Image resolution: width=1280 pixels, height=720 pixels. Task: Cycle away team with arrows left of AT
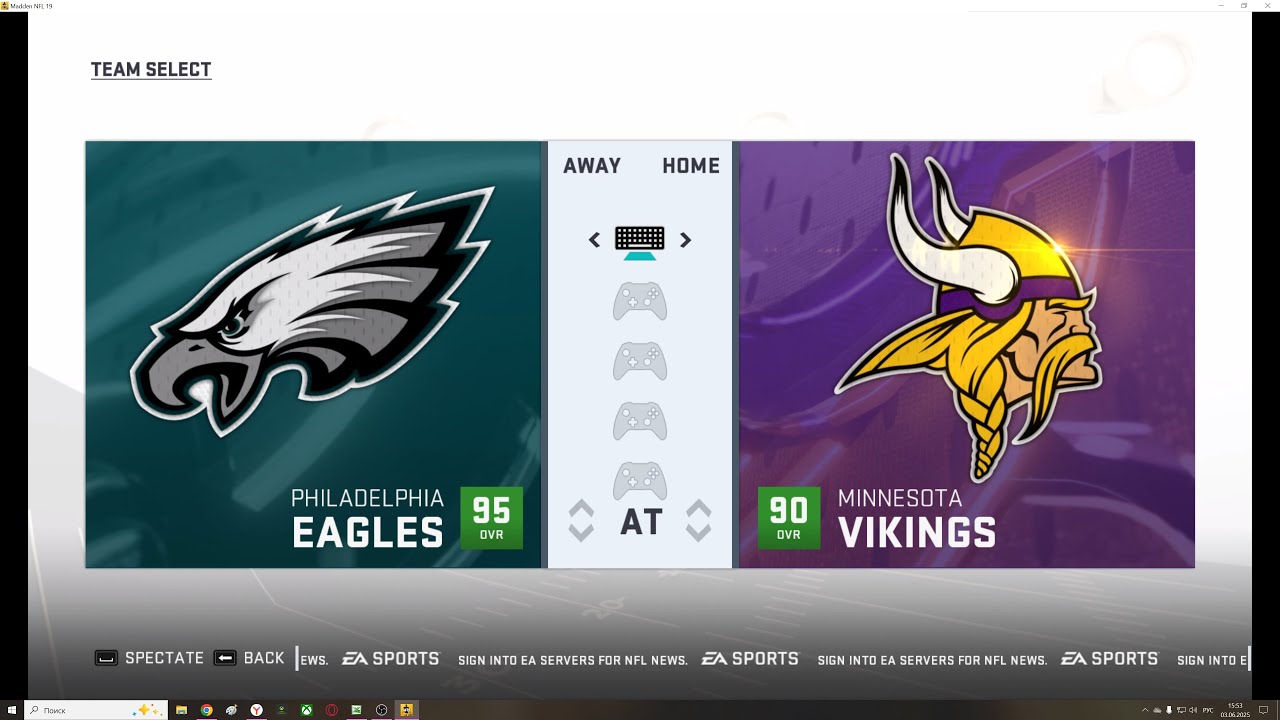pos(581,520)
